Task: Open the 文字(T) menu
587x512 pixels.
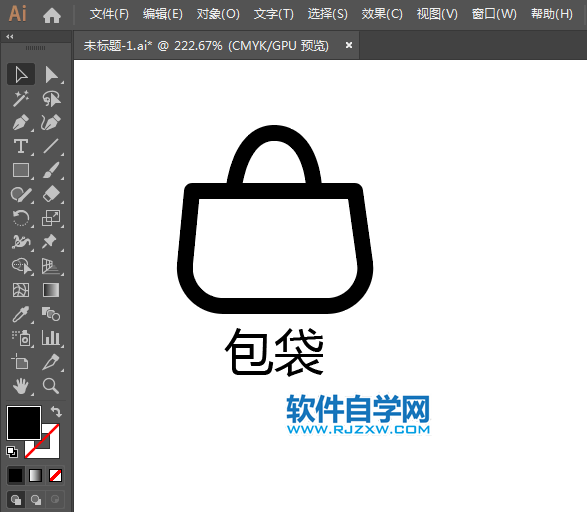Action: pos(274,14)
